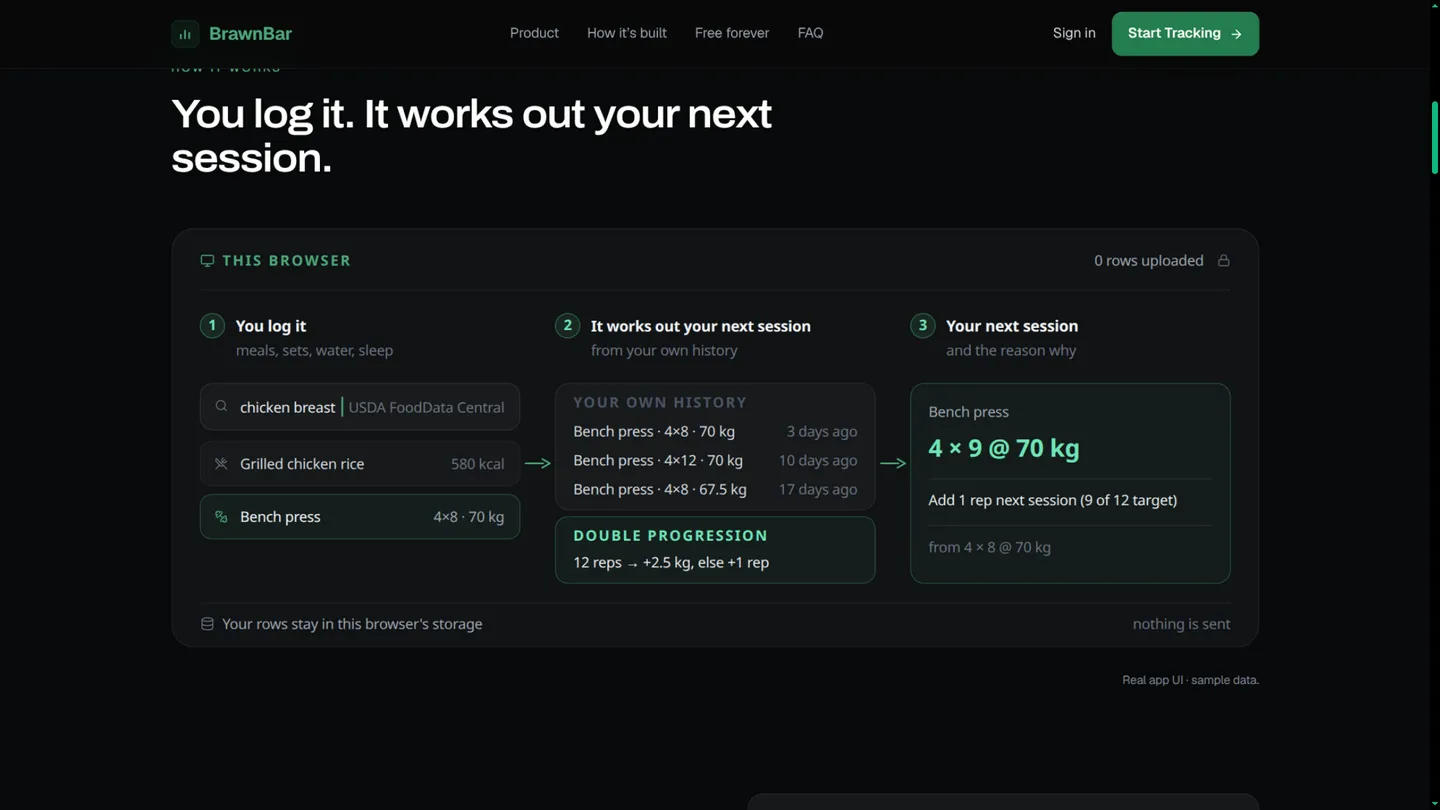Click the search magnifier icon in food search
This screenshot has height=810, width=1440.
(221, 407)
